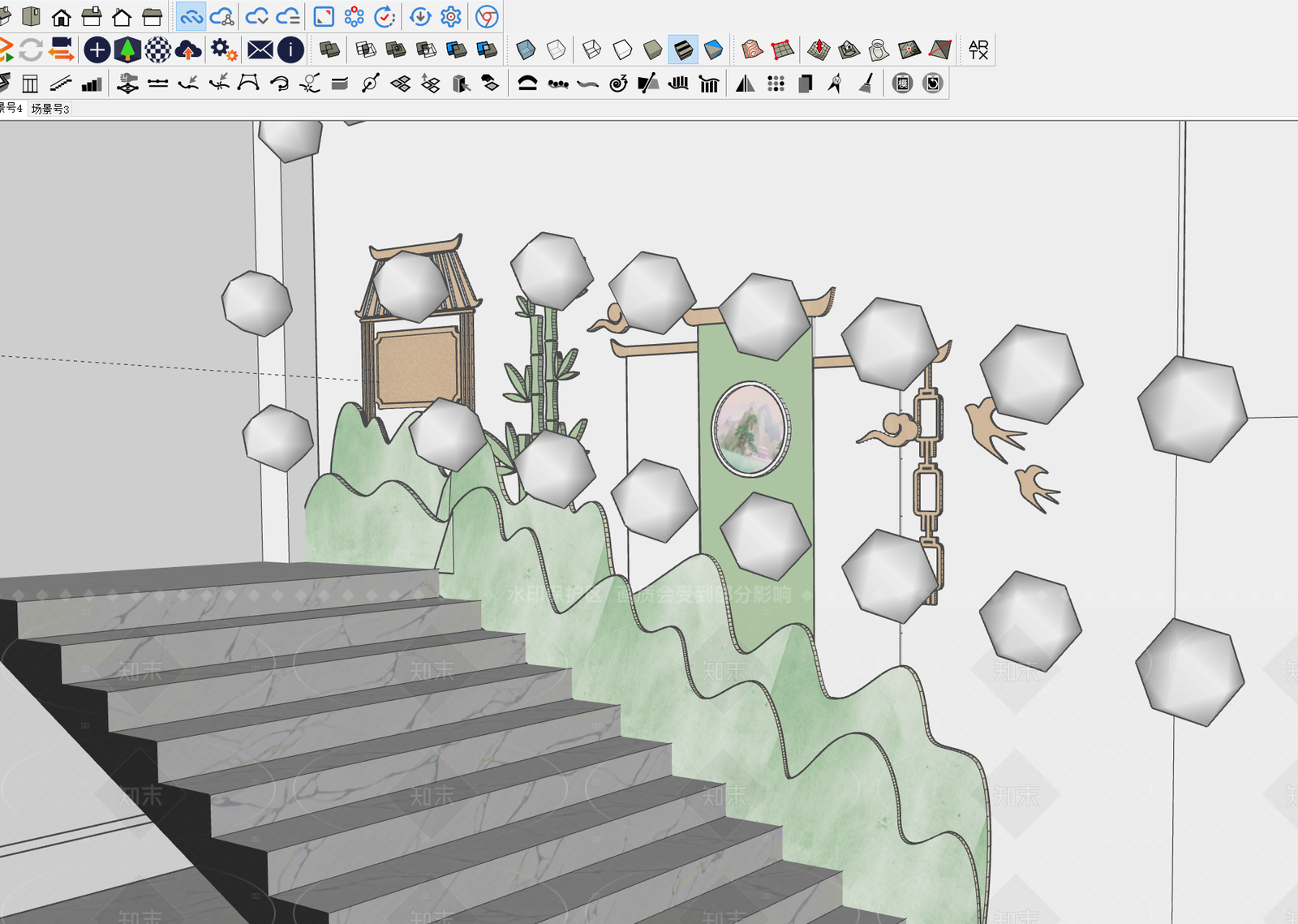The image size is (1298, 924).
Task: Click the cloud share network icon
Action: pyautogui.click(x=222, y=16)
